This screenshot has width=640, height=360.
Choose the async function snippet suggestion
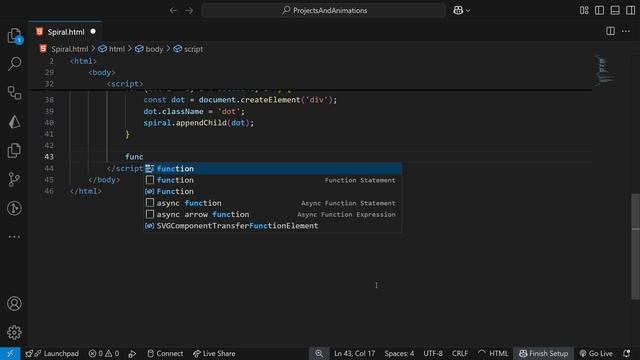point(273,203)
